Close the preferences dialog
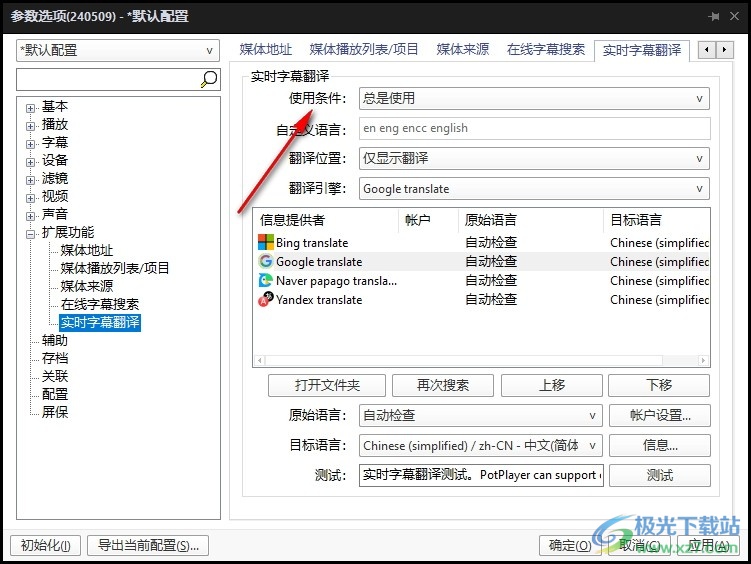 click(734, 16)
